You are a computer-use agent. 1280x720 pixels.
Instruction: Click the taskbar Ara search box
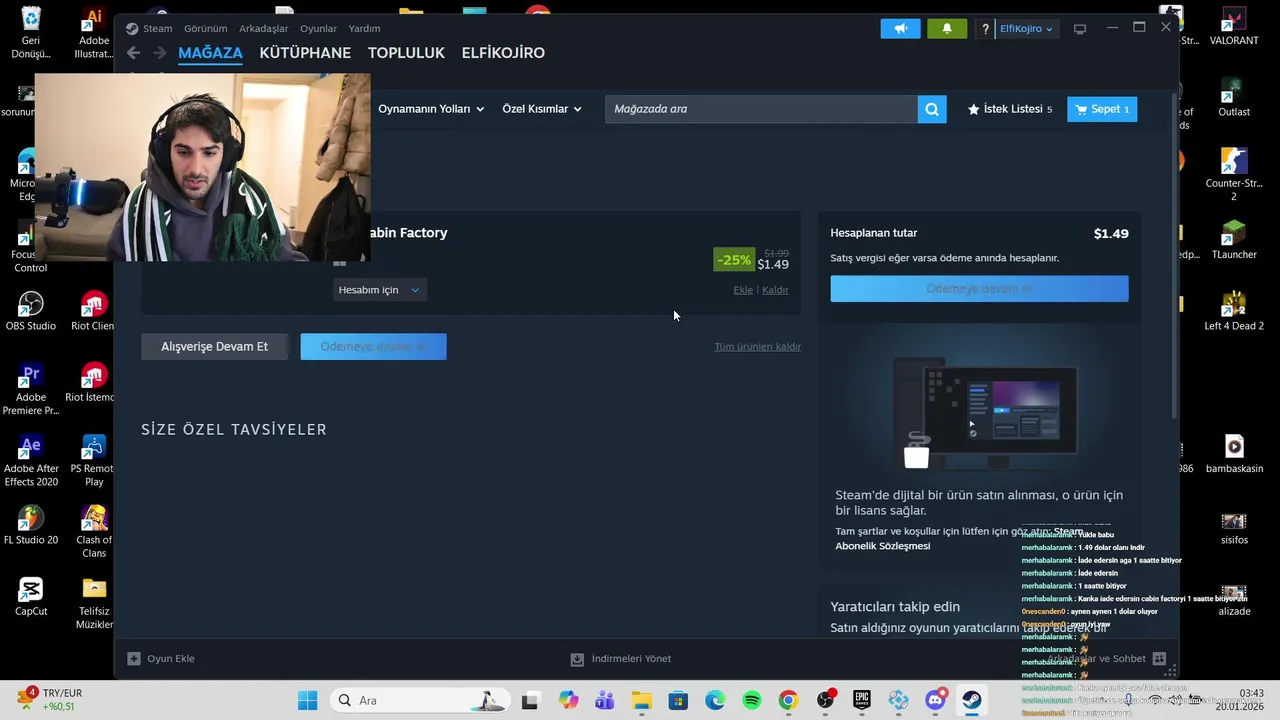pos(423,700)
